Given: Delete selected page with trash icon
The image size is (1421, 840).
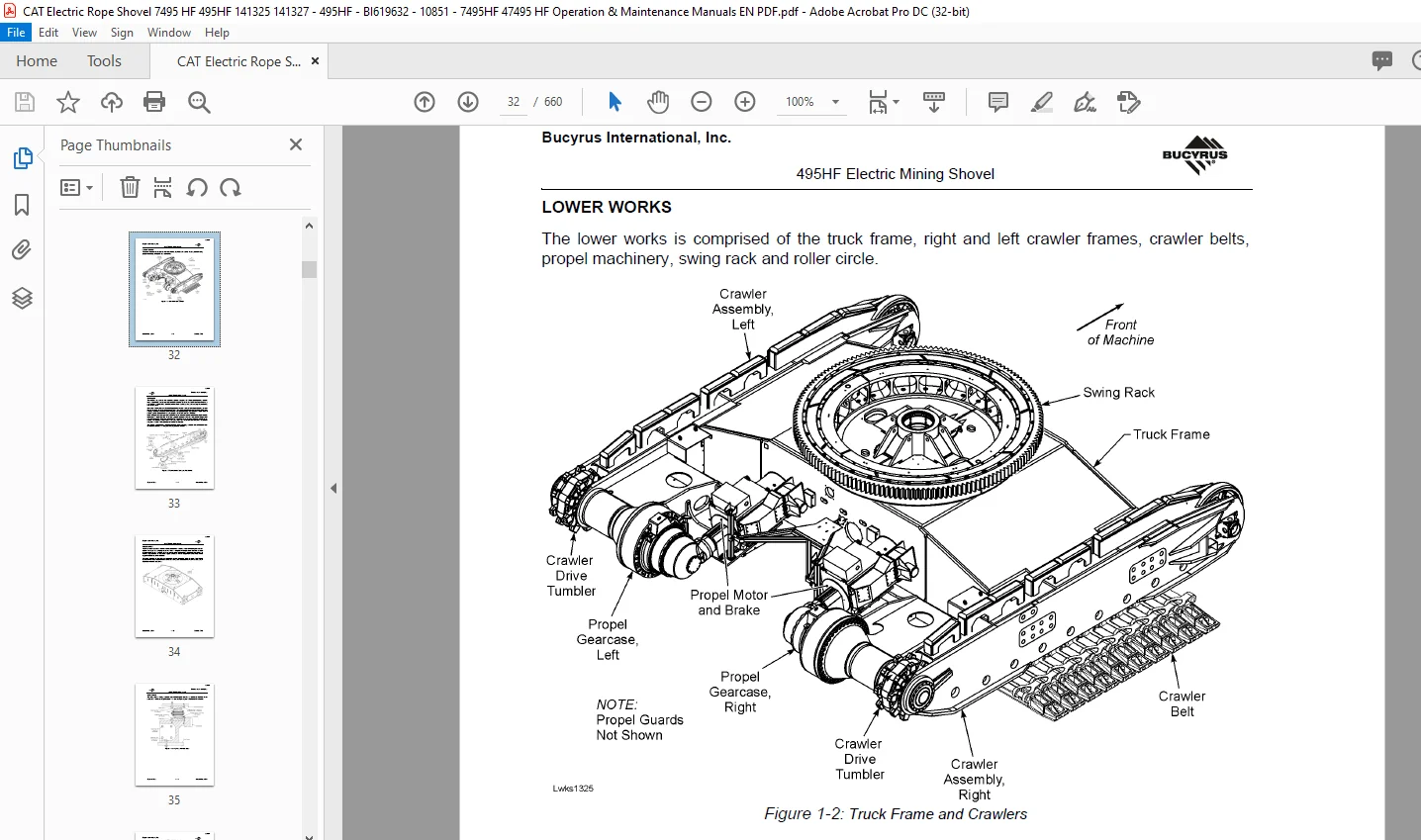Looking at the screenshot, I should point(130,187).
